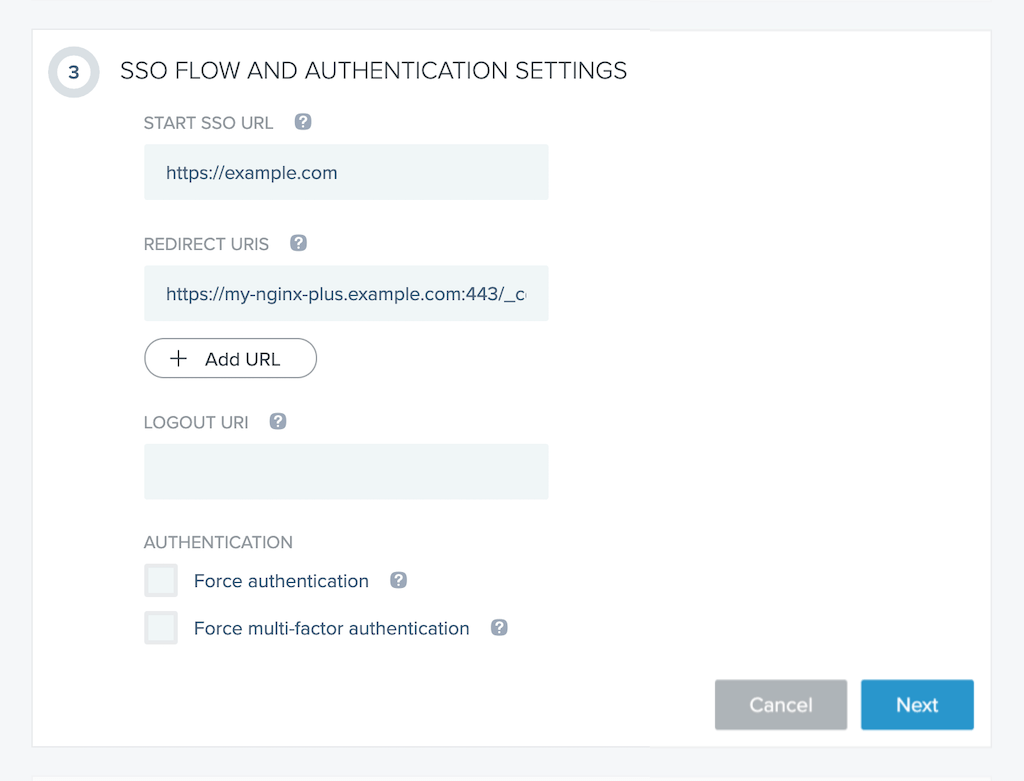The image size is (1024, 781).
Task: Open the Force multi-factor authentication help icon
Action: [499, 628]
